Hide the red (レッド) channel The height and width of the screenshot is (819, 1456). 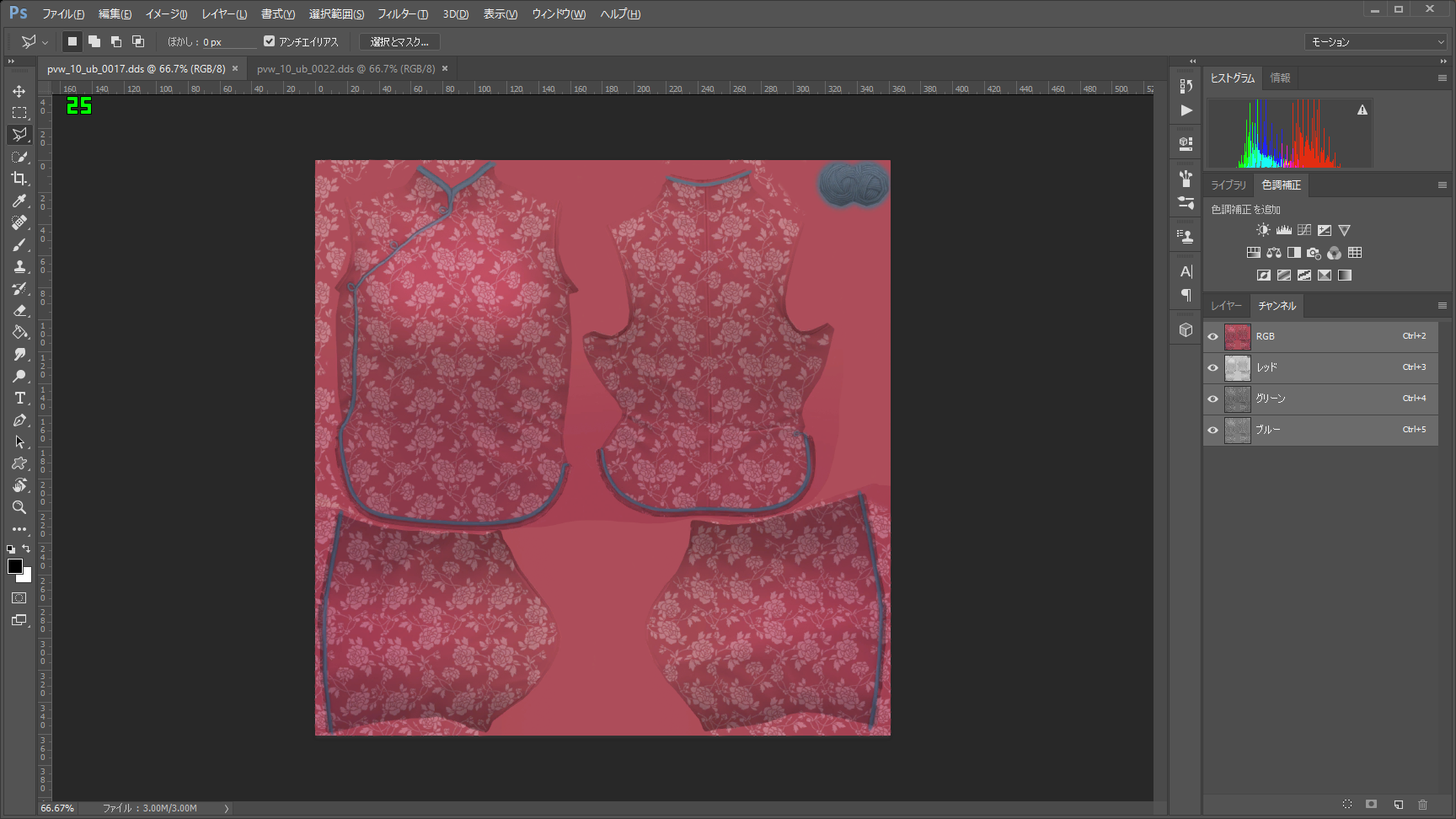coord(1212,367)
